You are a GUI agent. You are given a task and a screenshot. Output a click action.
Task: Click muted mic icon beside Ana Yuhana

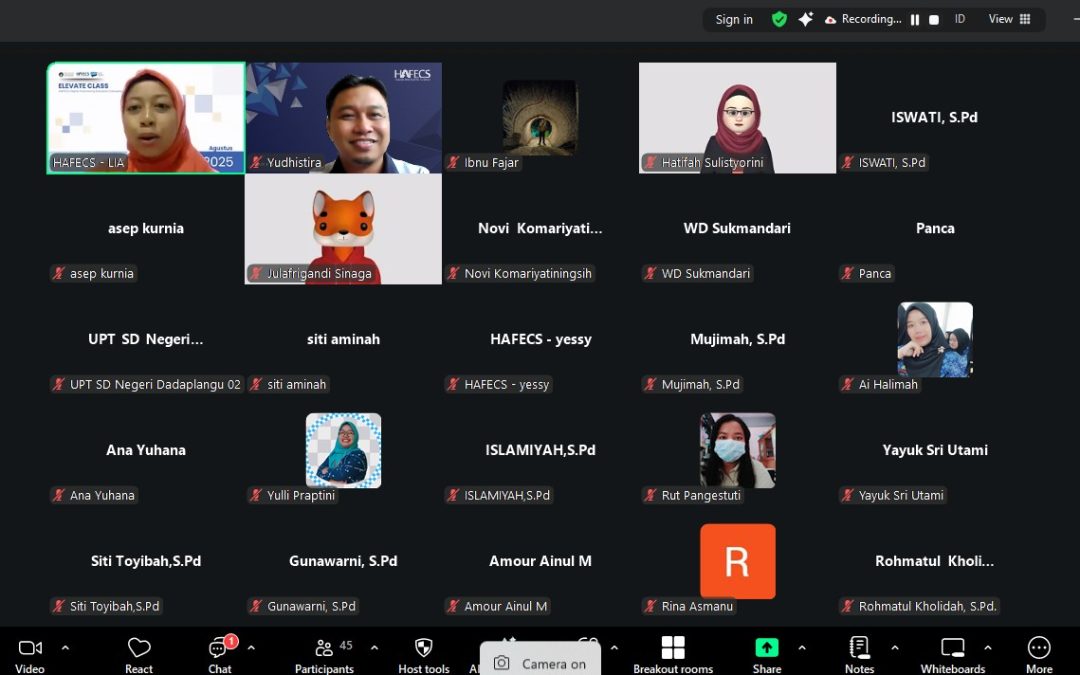tap(59, 495)
